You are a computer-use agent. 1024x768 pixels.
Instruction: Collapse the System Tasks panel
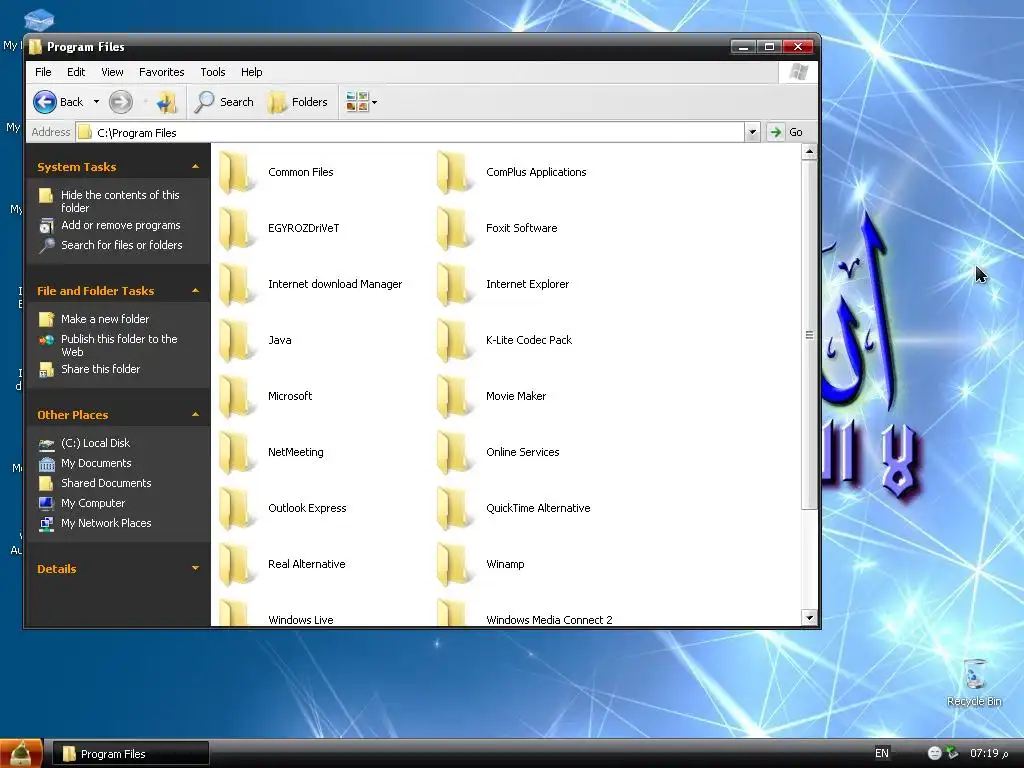click(x=195, y=167)
